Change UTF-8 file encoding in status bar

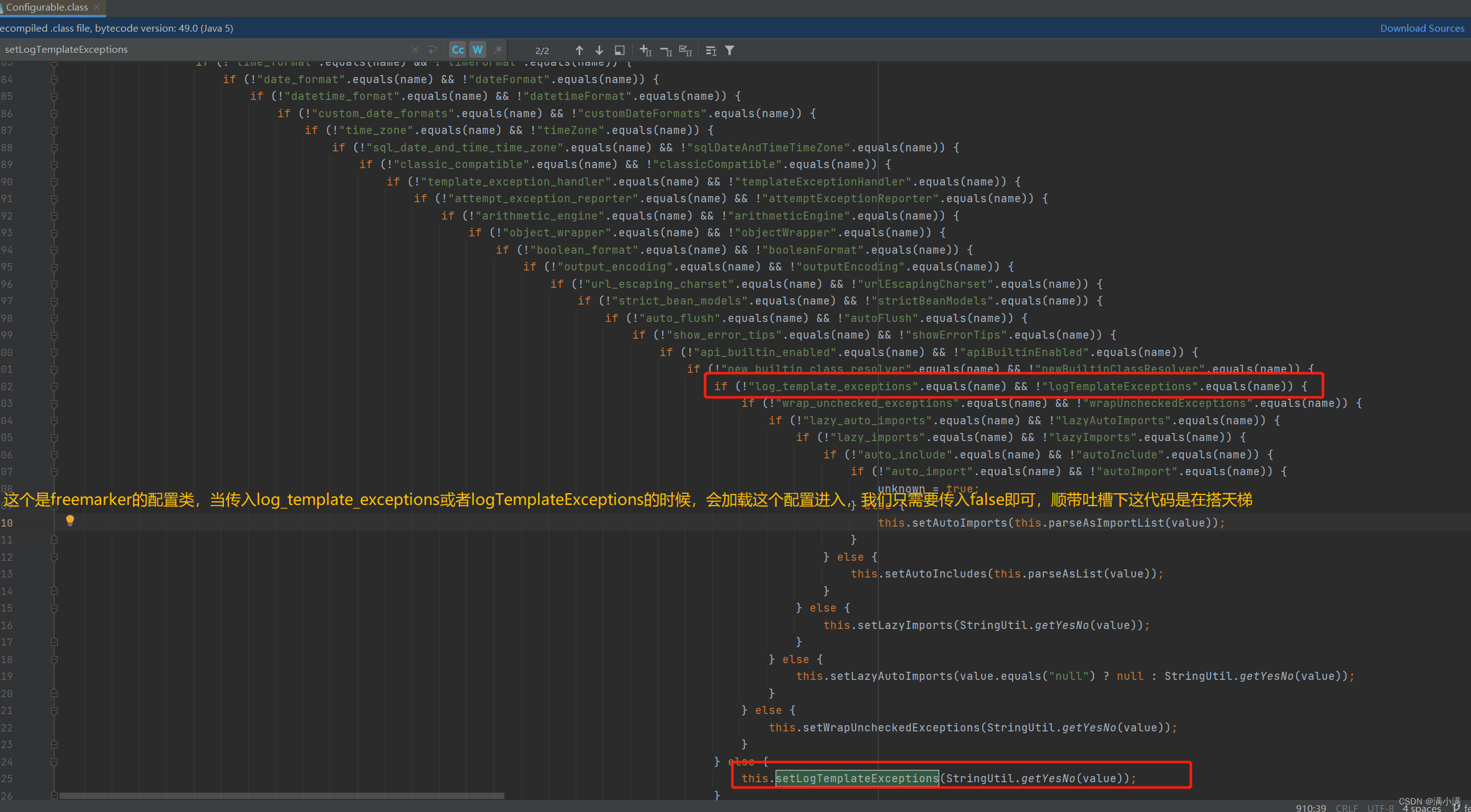coord(1380,808)
